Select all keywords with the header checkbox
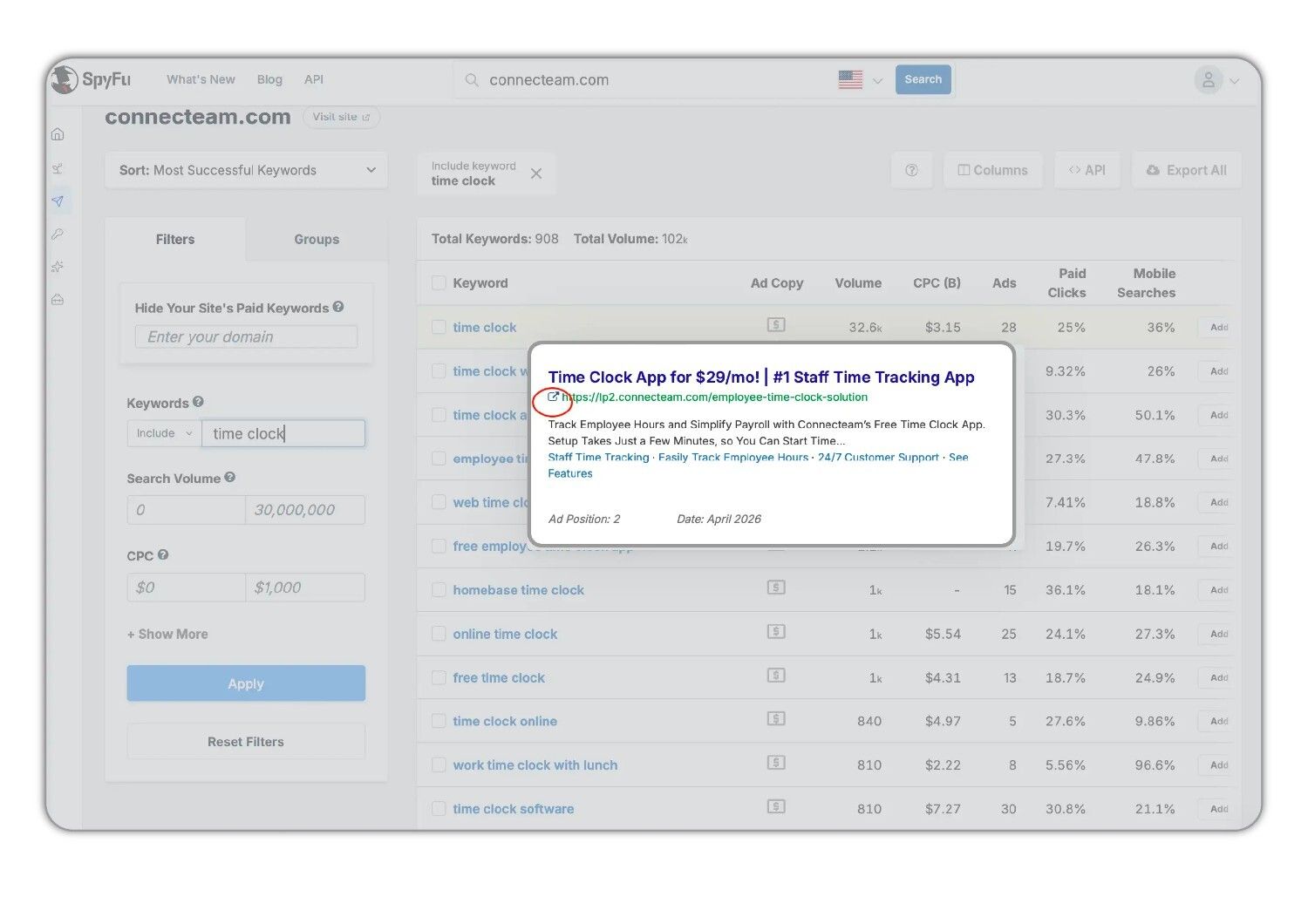 pyautogui.click(x=439, y=283)
